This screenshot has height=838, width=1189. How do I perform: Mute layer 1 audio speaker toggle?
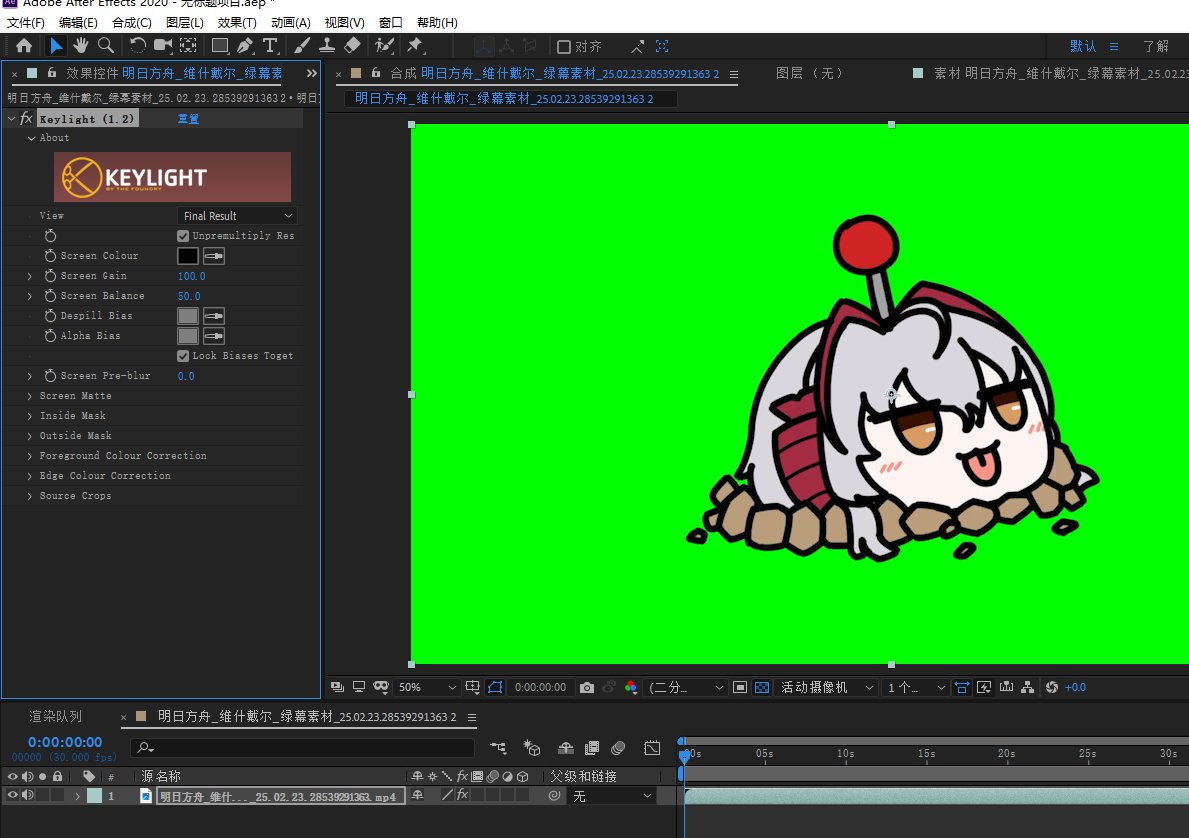pos(28,795)
